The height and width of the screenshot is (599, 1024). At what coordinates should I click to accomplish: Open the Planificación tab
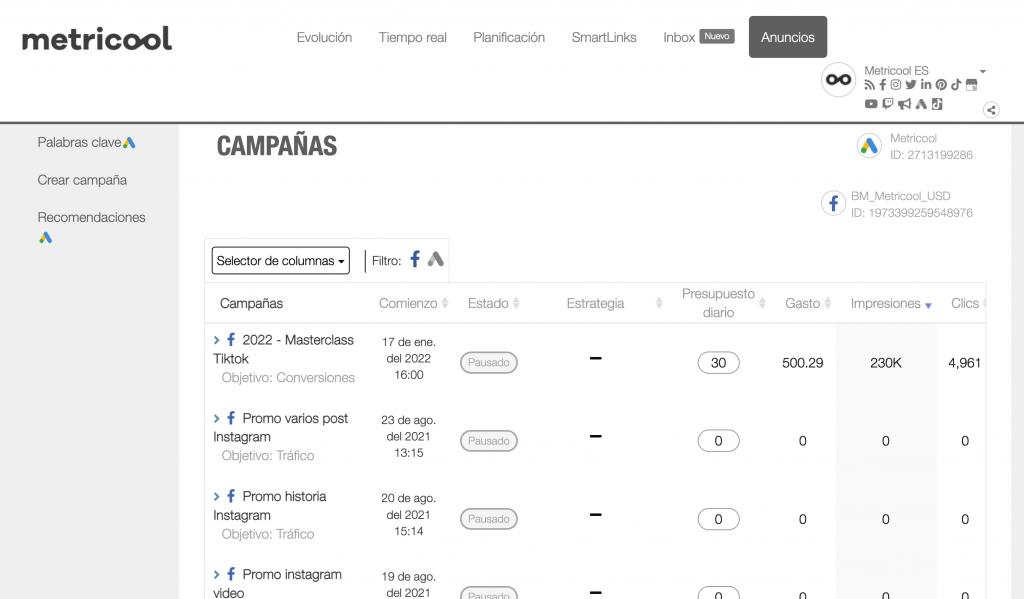(x=509, y=37)
